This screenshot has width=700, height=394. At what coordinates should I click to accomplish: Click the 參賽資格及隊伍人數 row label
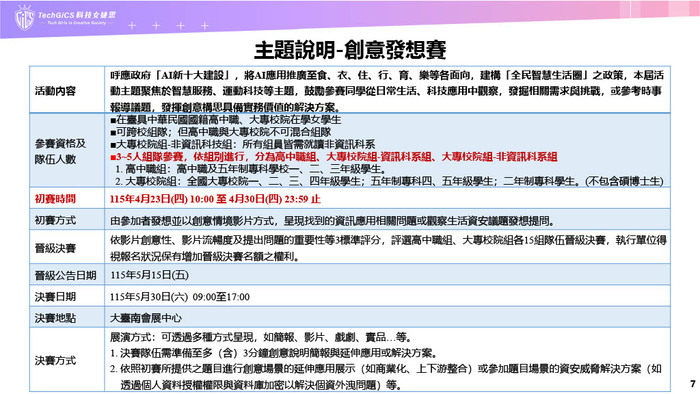coord(60,151)
